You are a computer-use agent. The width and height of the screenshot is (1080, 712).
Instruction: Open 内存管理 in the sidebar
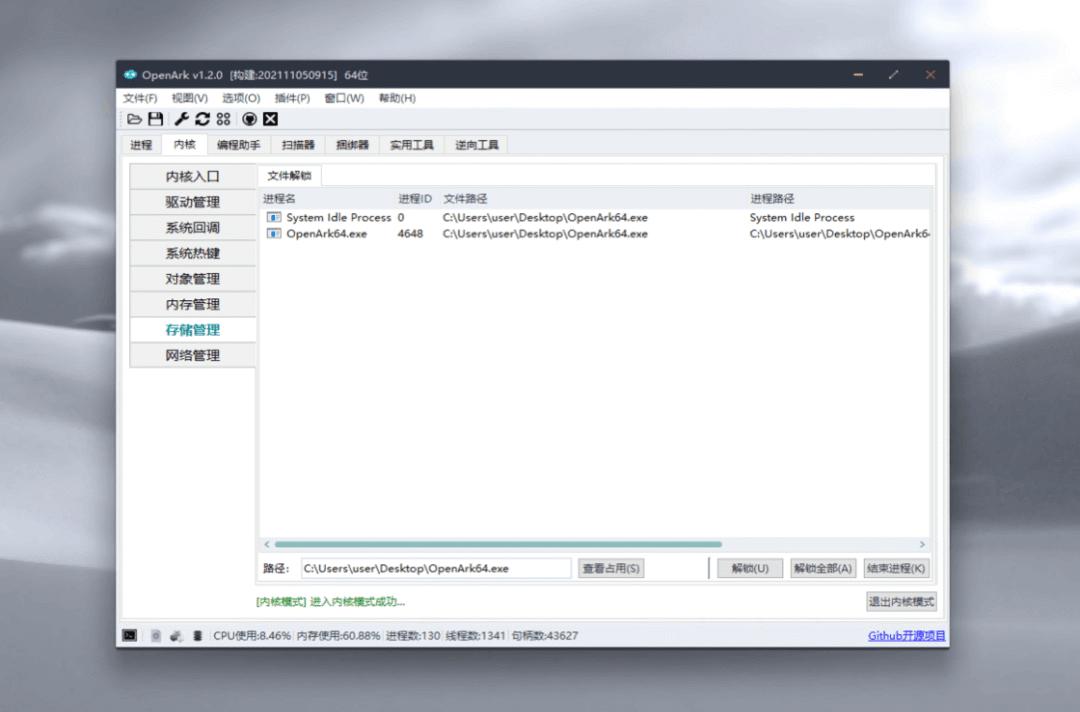[192, 304]
